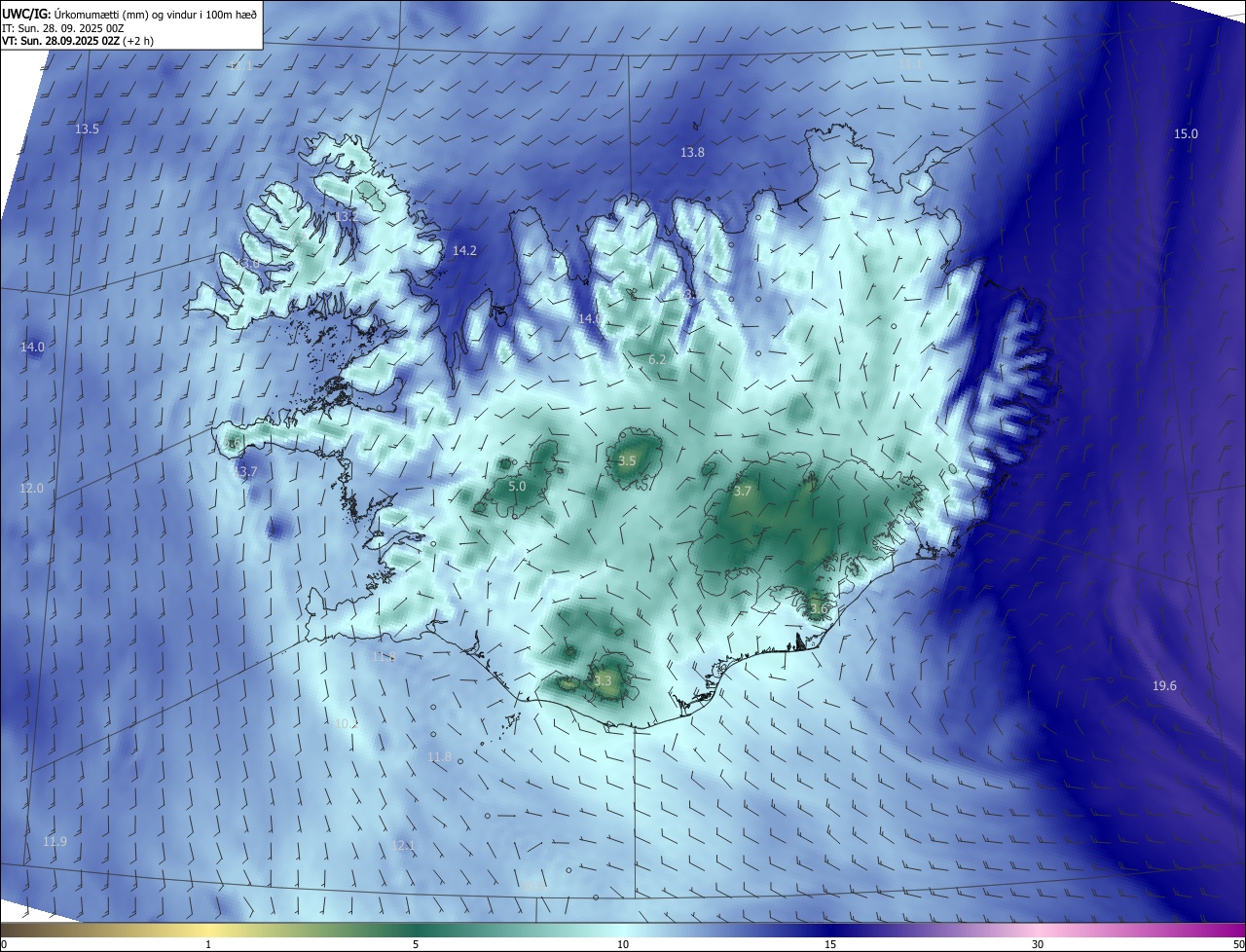
Task: Click colorbar tick label 50
Action: click(x=1238, y=945)
